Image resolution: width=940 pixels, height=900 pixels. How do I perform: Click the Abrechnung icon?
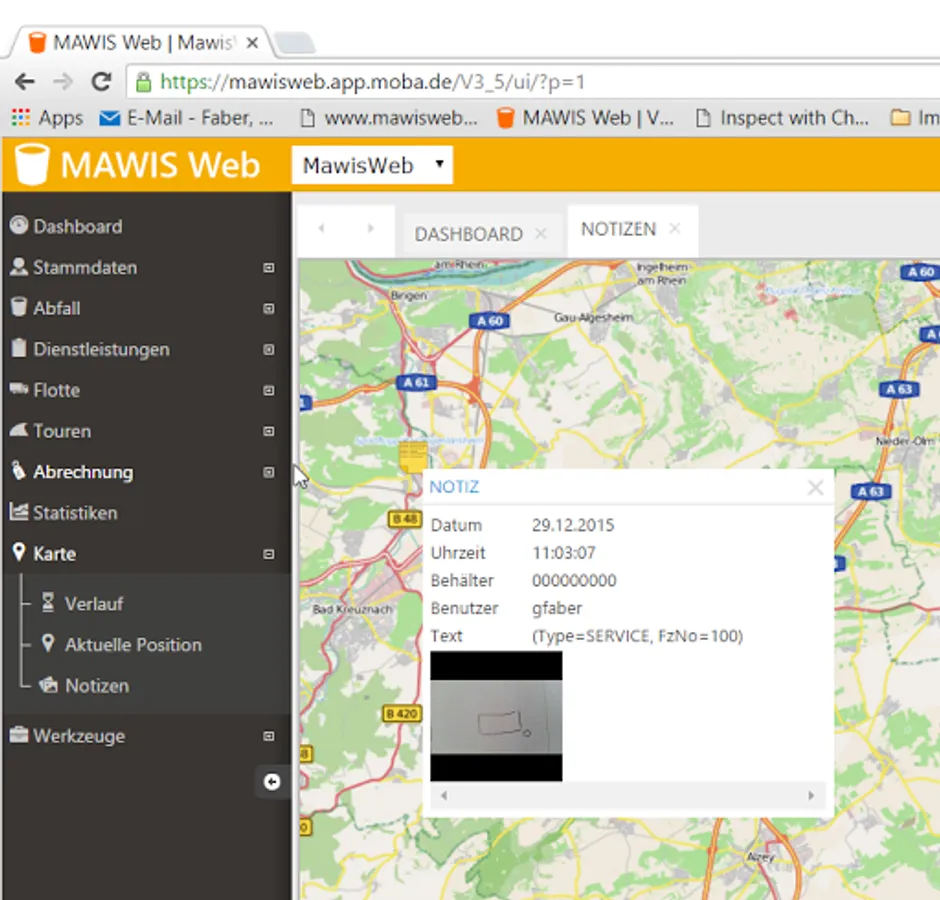19,471
